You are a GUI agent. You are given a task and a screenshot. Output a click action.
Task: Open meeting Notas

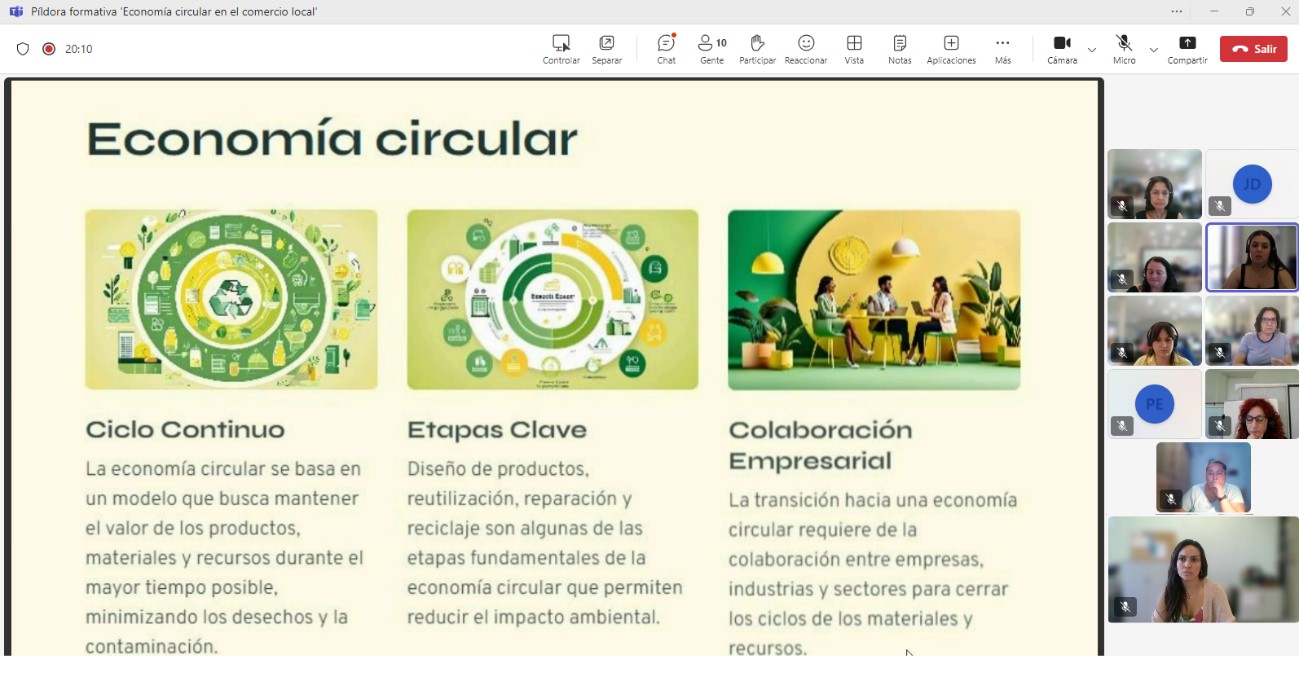click(x=899, y=48)
